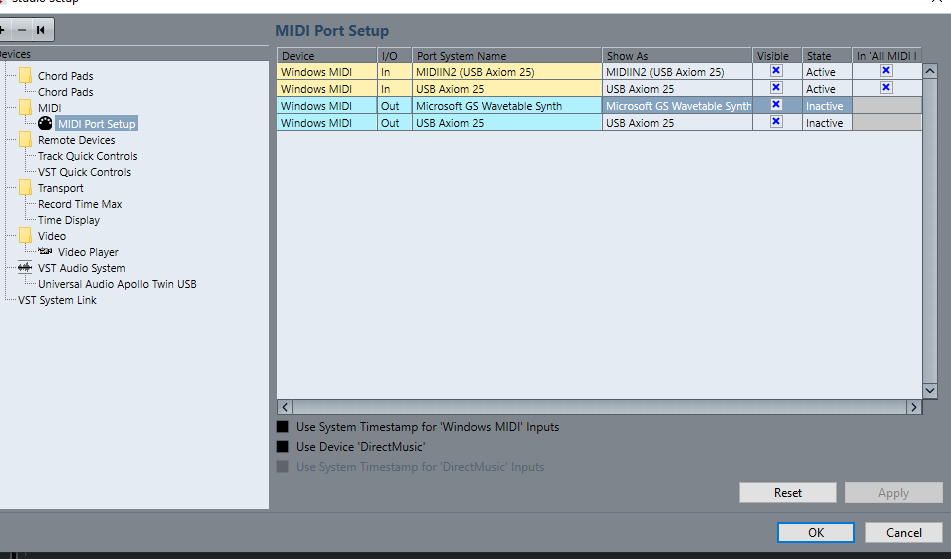Click Cancel to dismiss dialog

(x=904, y=532)
